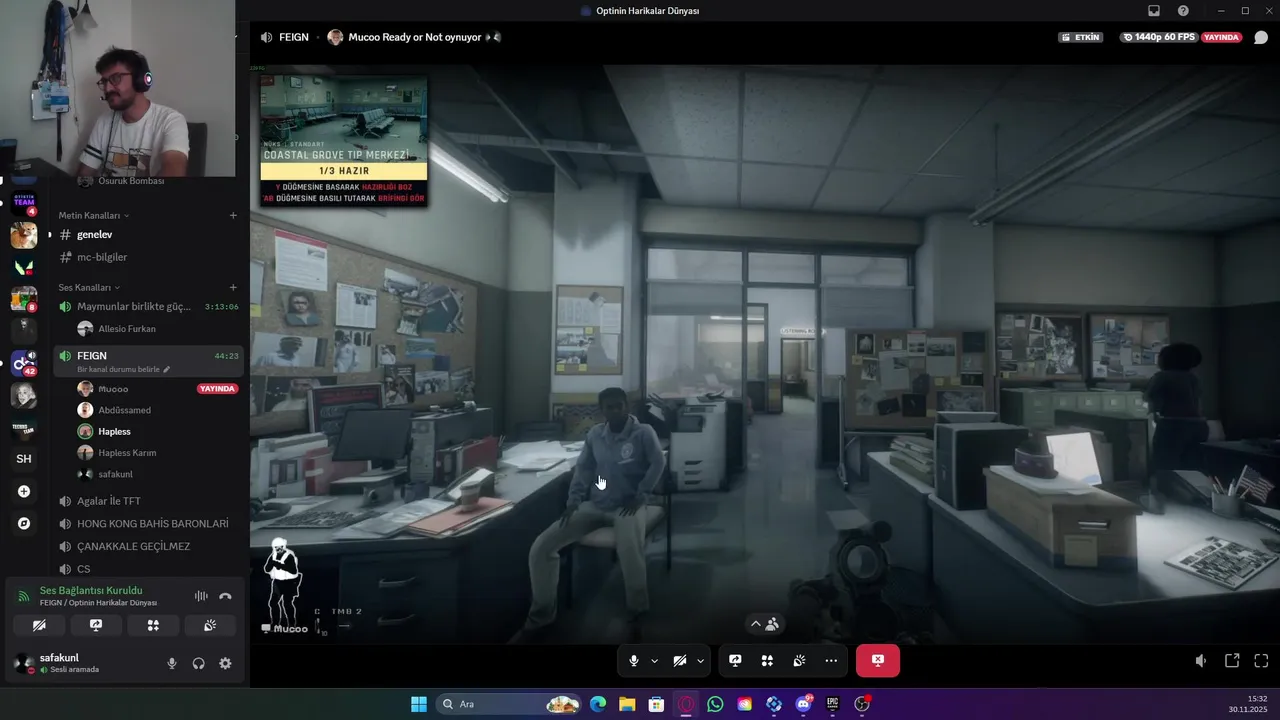Screen dimensions: 1280x720
Task: Click FEIGN / Optinin Harikalar Dünyası link
Action: point(98,603)
